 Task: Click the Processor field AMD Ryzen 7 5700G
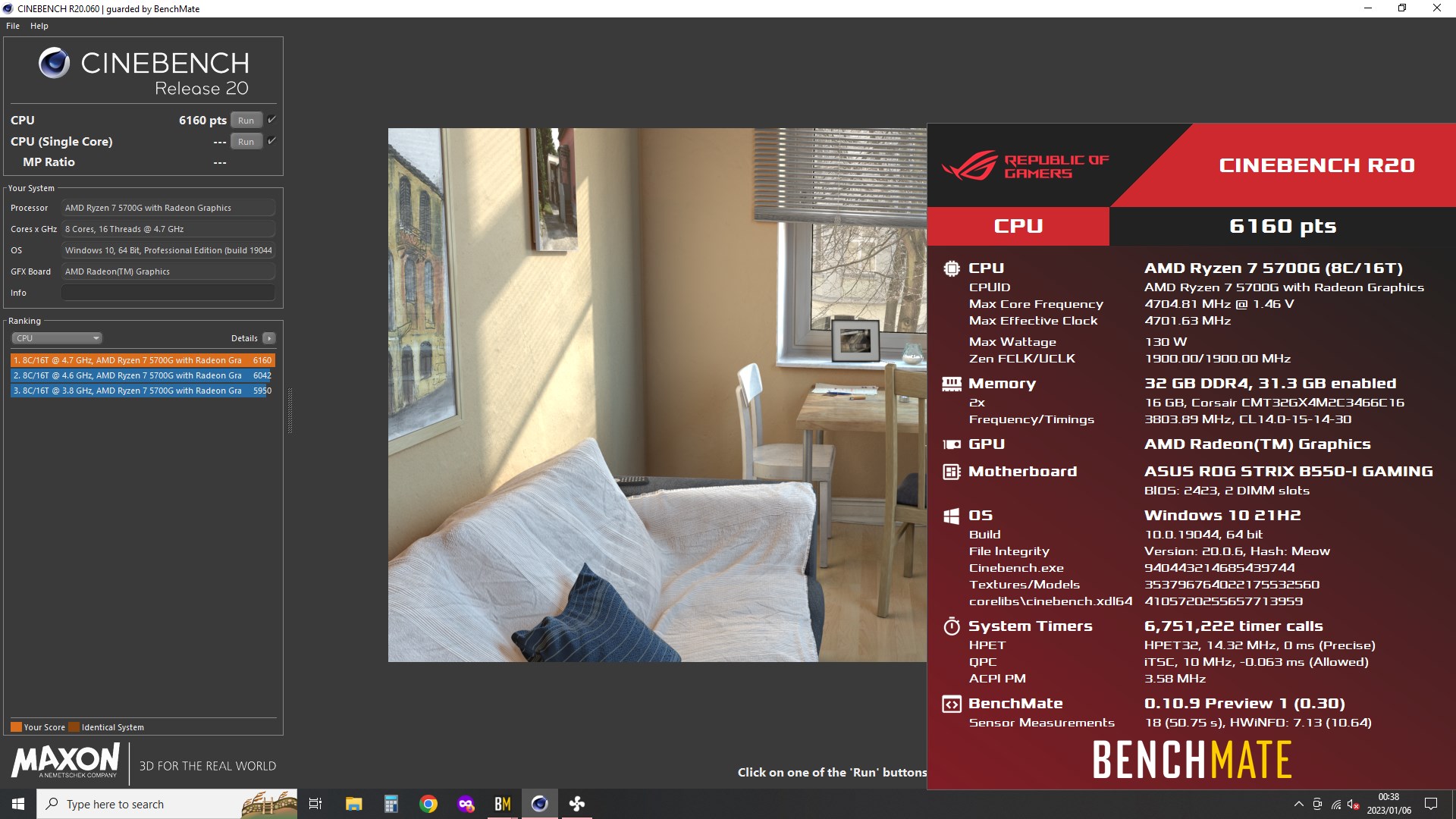tap(168, 208)
